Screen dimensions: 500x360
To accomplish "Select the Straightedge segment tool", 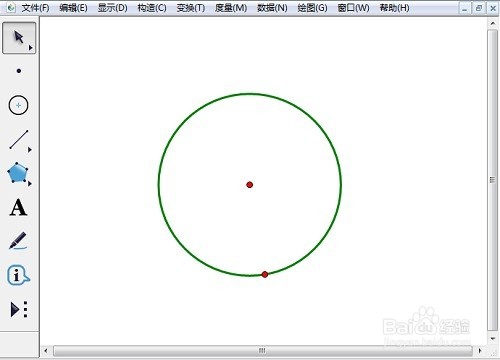I will 19,140.
